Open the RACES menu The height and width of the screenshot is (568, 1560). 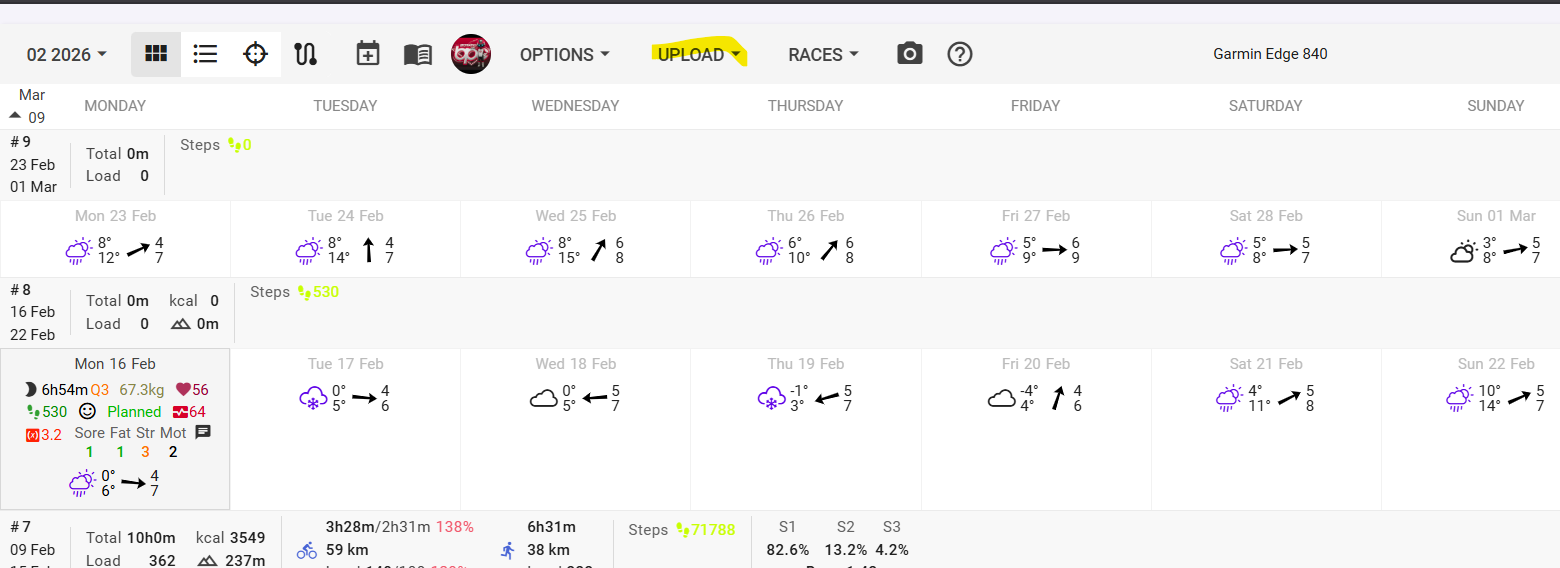click(823, 55)
